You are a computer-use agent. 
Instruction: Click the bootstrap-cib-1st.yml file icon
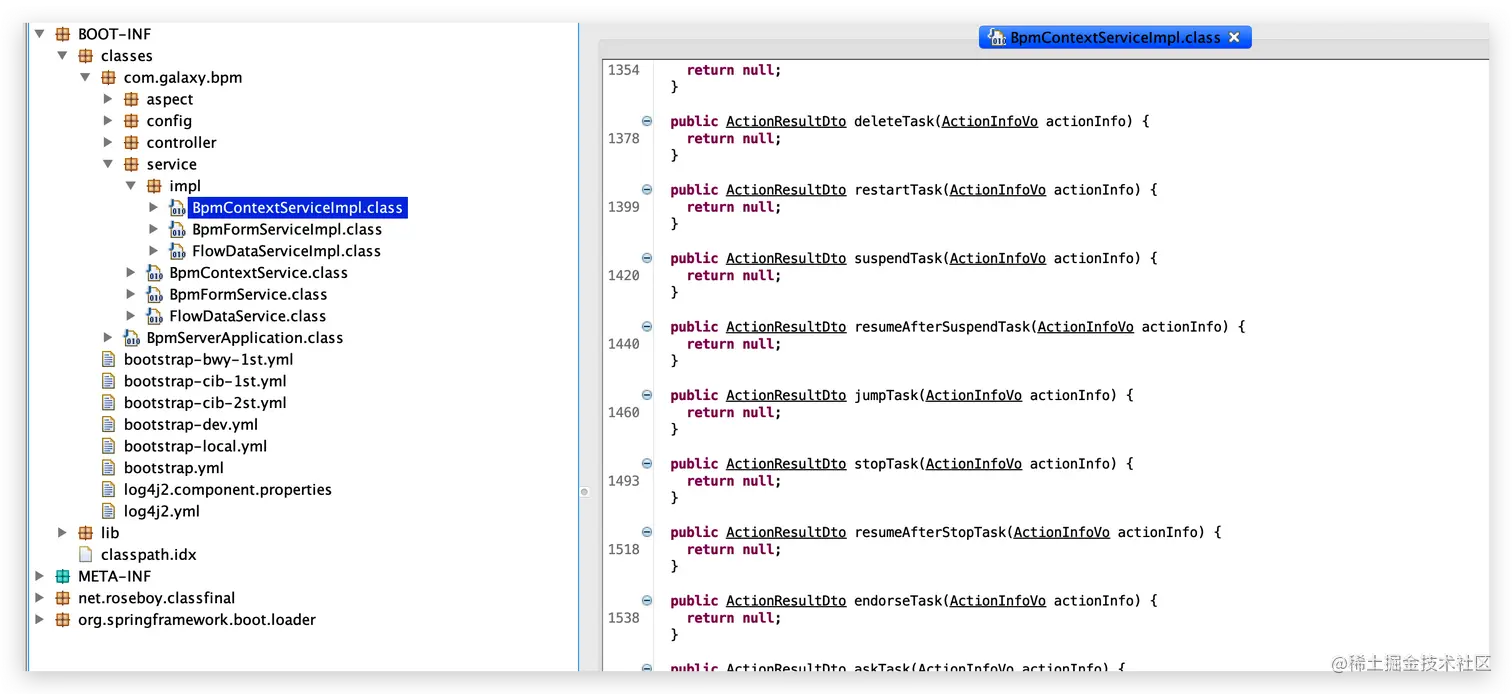[109, 381]
